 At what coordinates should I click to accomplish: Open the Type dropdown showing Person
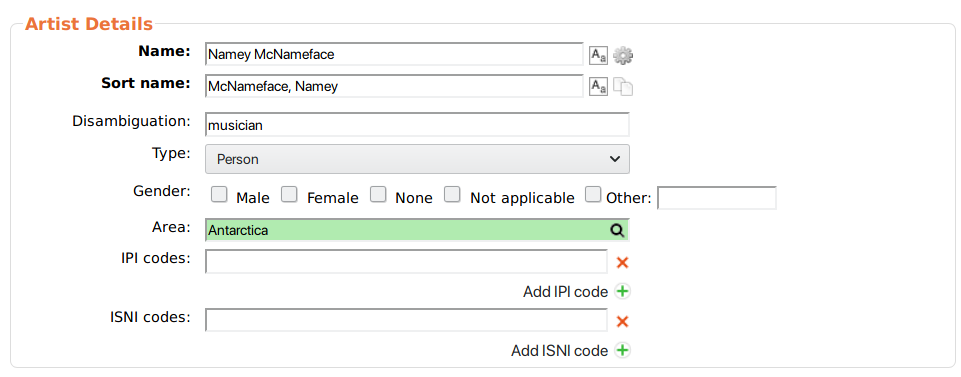pyautogui.click(x=417, y=159)
